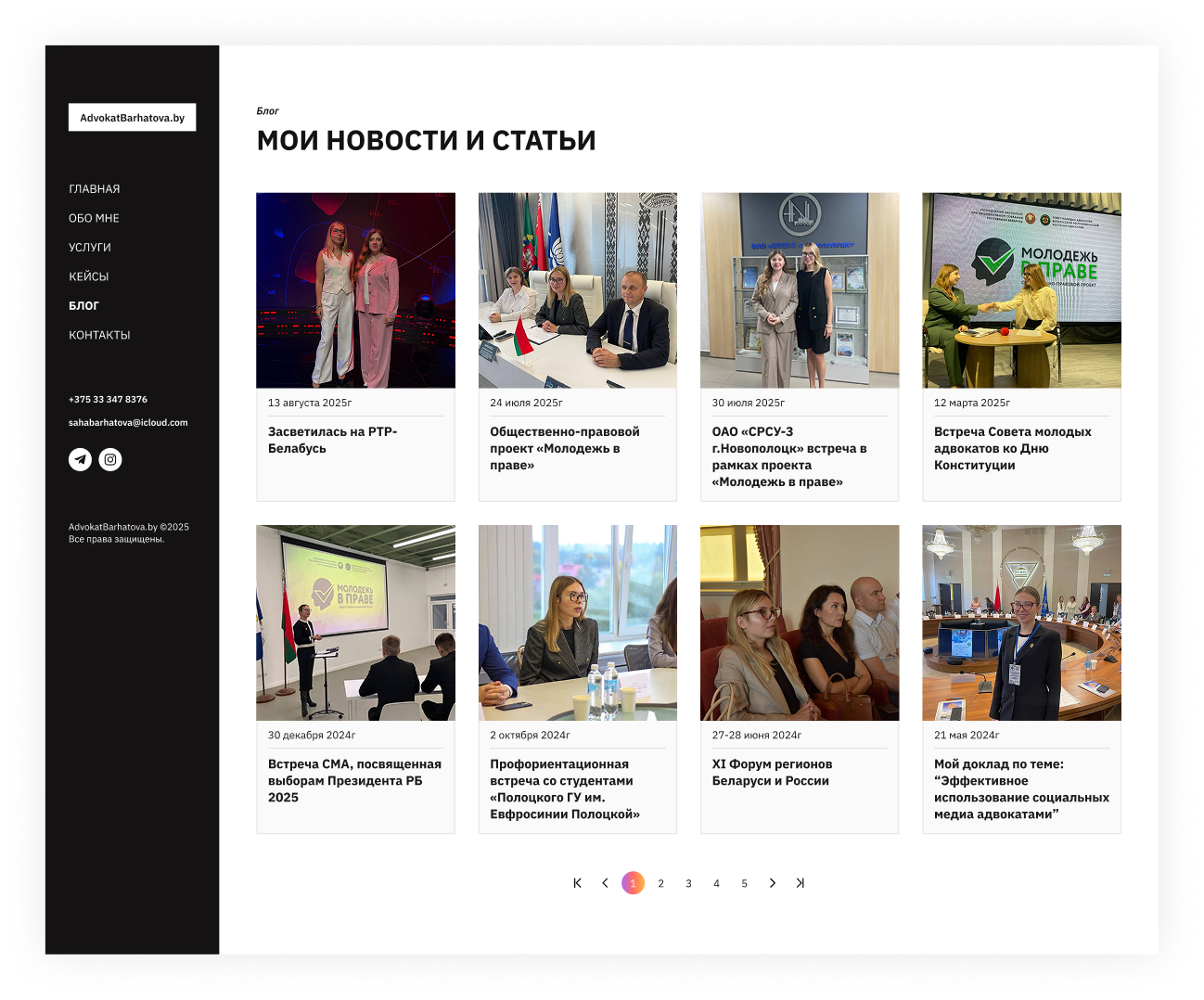Call the phone number +375 33 347 8376
The image size is (1204, 1000).
(108, 400)
